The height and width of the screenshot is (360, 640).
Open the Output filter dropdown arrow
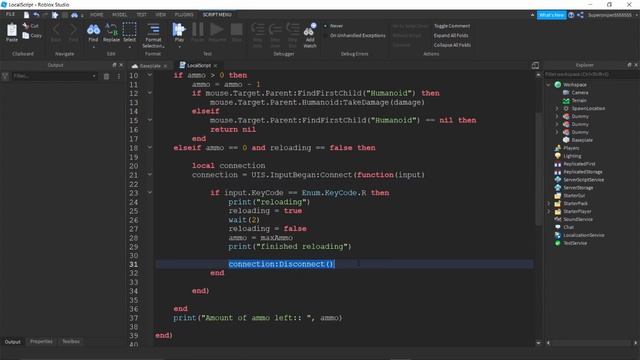(94, 76)
